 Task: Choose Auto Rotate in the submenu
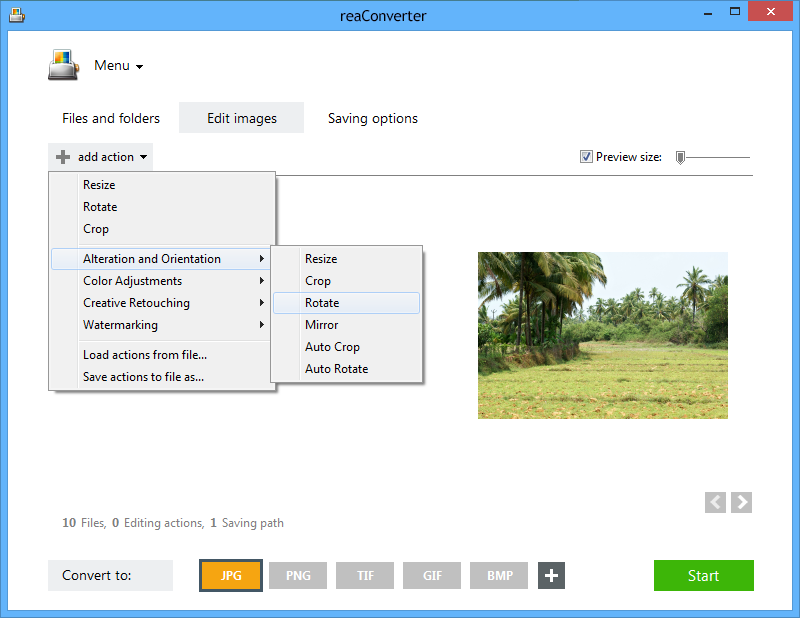point(346,368)
